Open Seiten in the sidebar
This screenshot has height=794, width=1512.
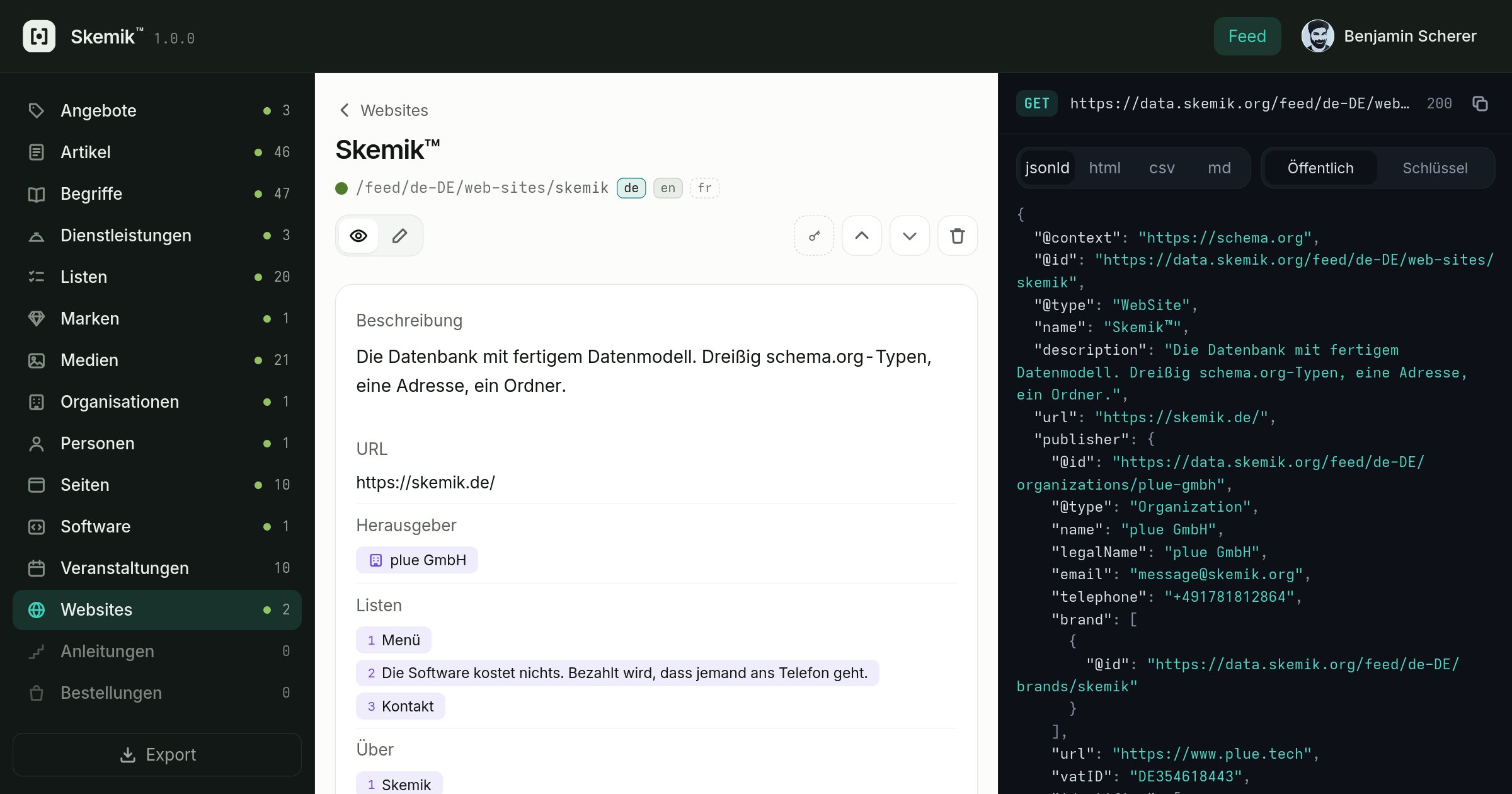click(x=157, y=485)
